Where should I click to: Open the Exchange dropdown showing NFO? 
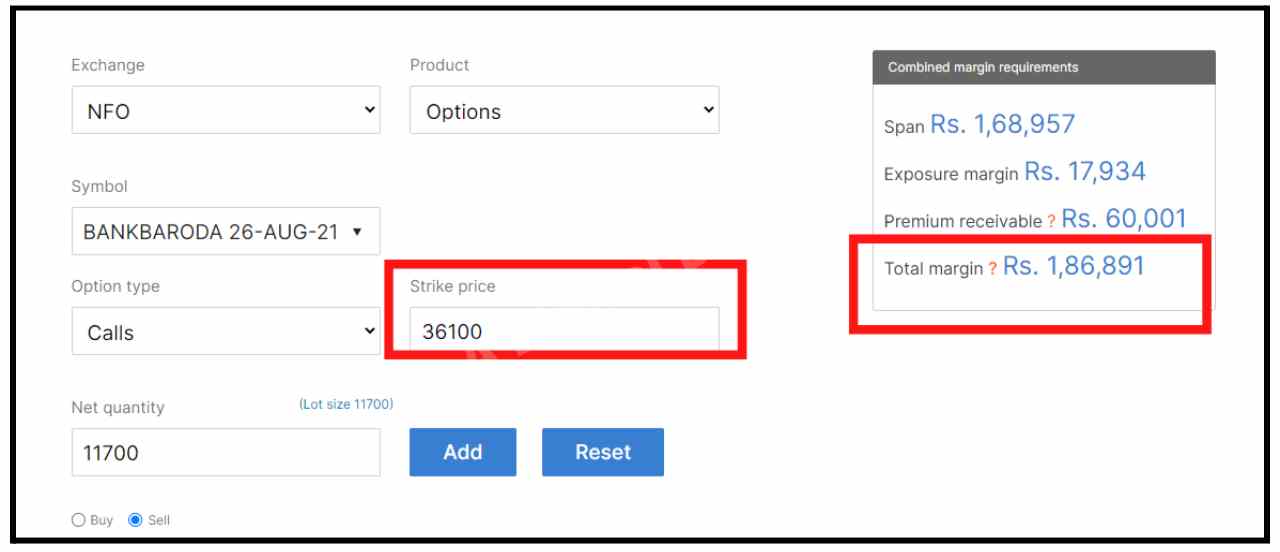click(226, 111)
